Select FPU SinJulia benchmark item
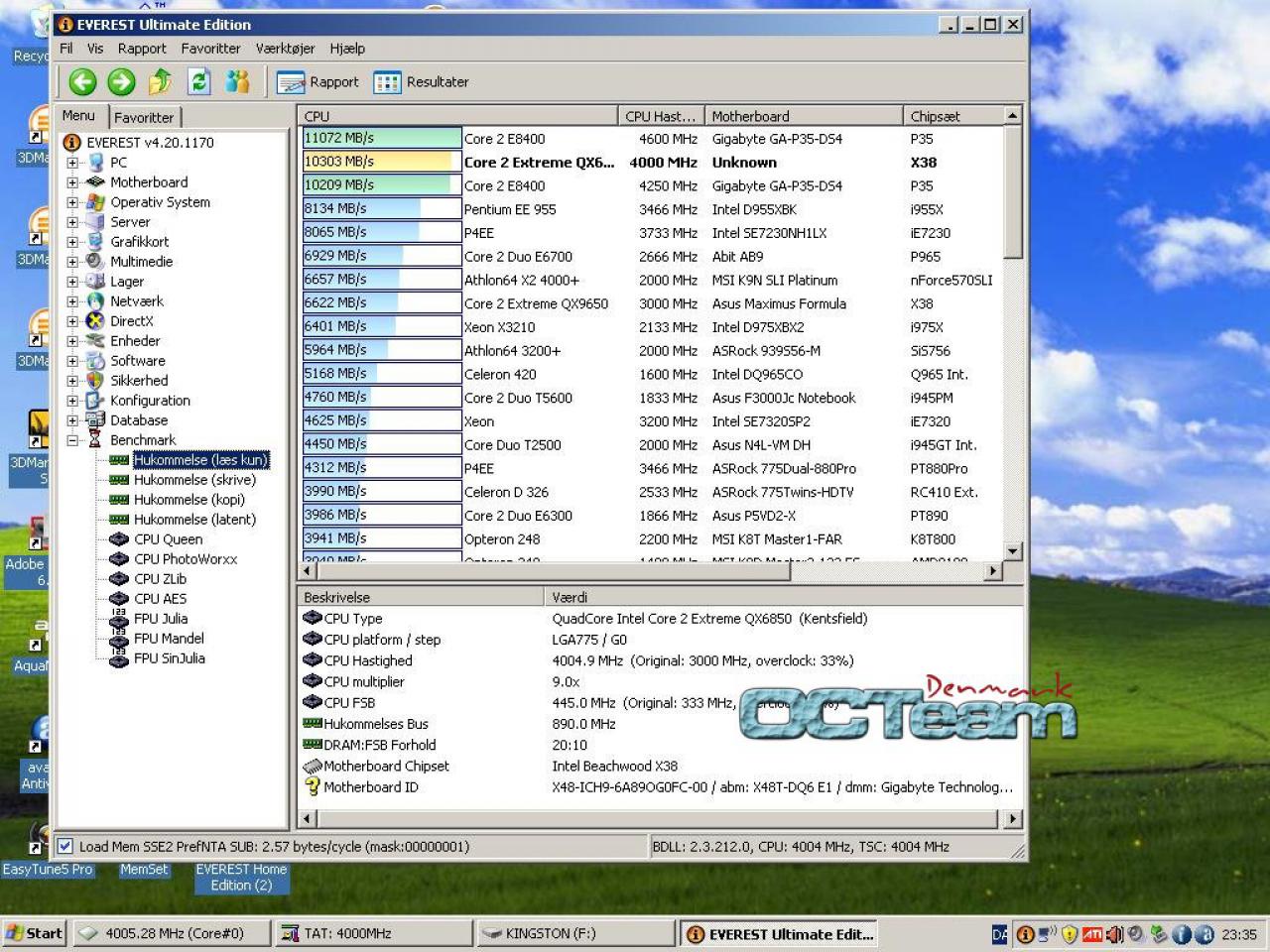1270x952 pixels. pos(170,658)
